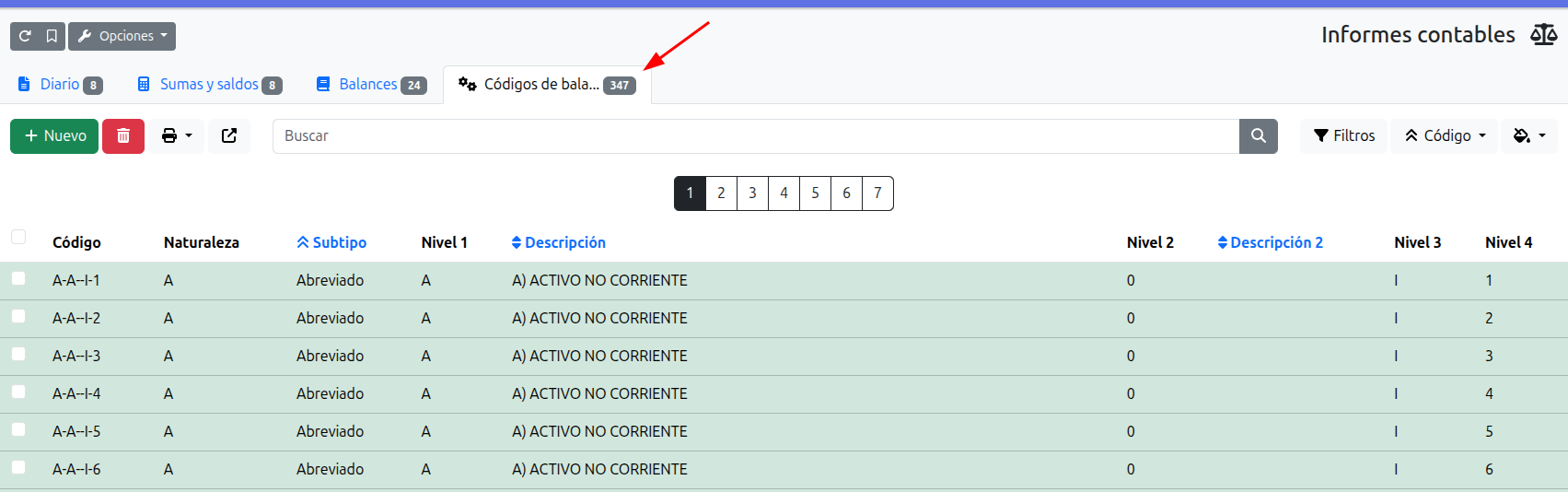Click the 347 count badge on Códigos tab

point(620,86)
